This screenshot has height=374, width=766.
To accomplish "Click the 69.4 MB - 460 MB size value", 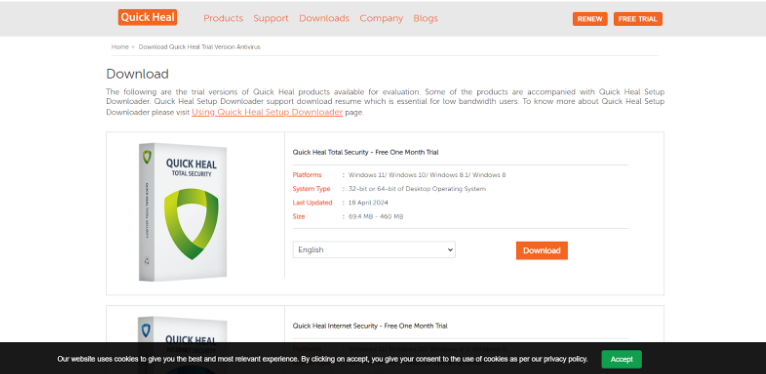I will click(x=376, y=216).
